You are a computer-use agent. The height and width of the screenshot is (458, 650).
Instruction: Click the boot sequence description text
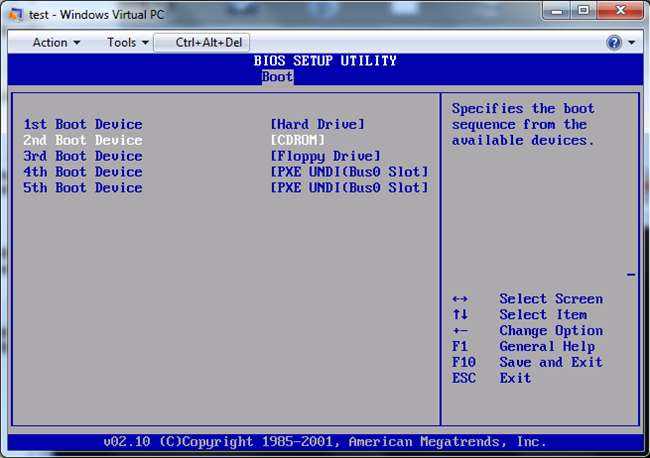pyautogui.click(x=523, y=124)
